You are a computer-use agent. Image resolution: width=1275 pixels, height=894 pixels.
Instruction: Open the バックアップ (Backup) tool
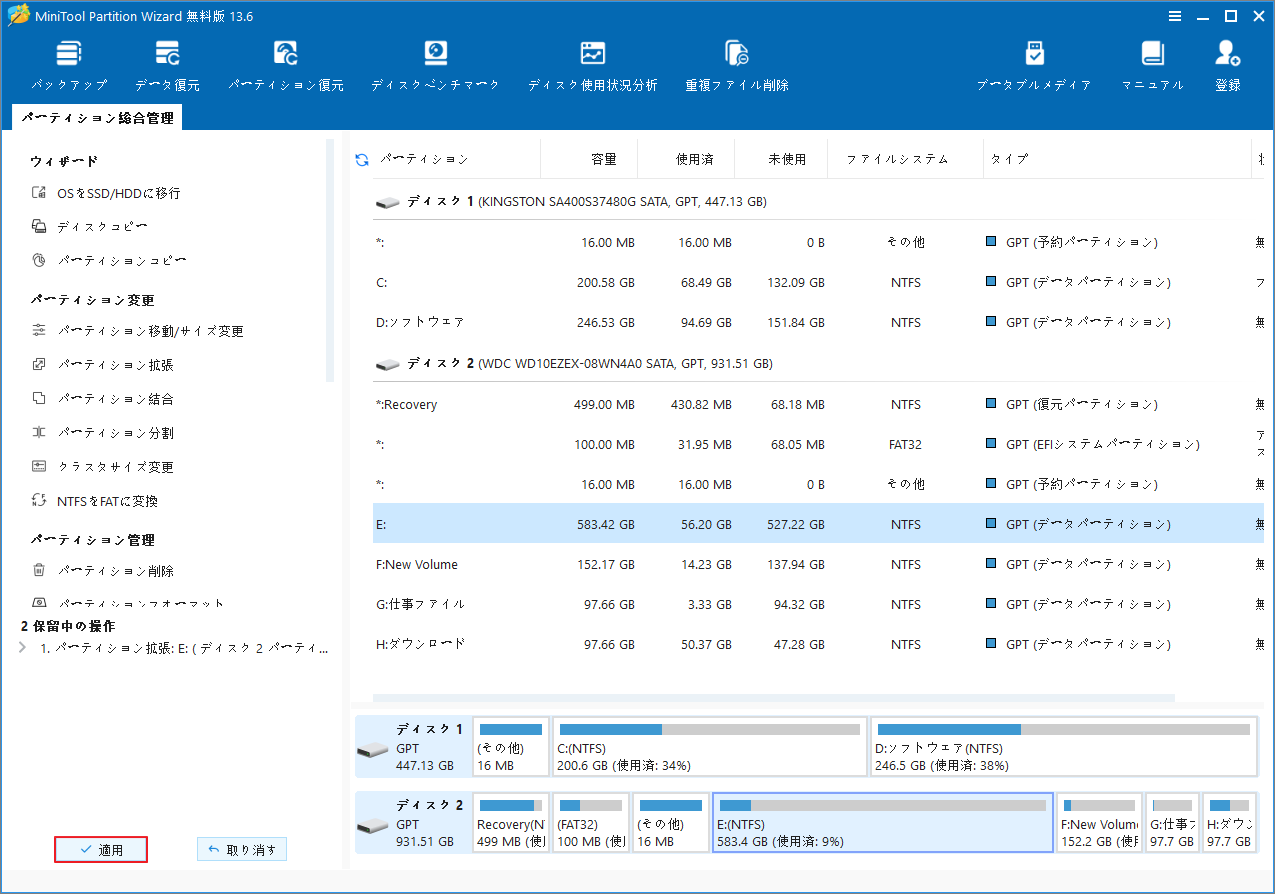click(x=68, y=60)
